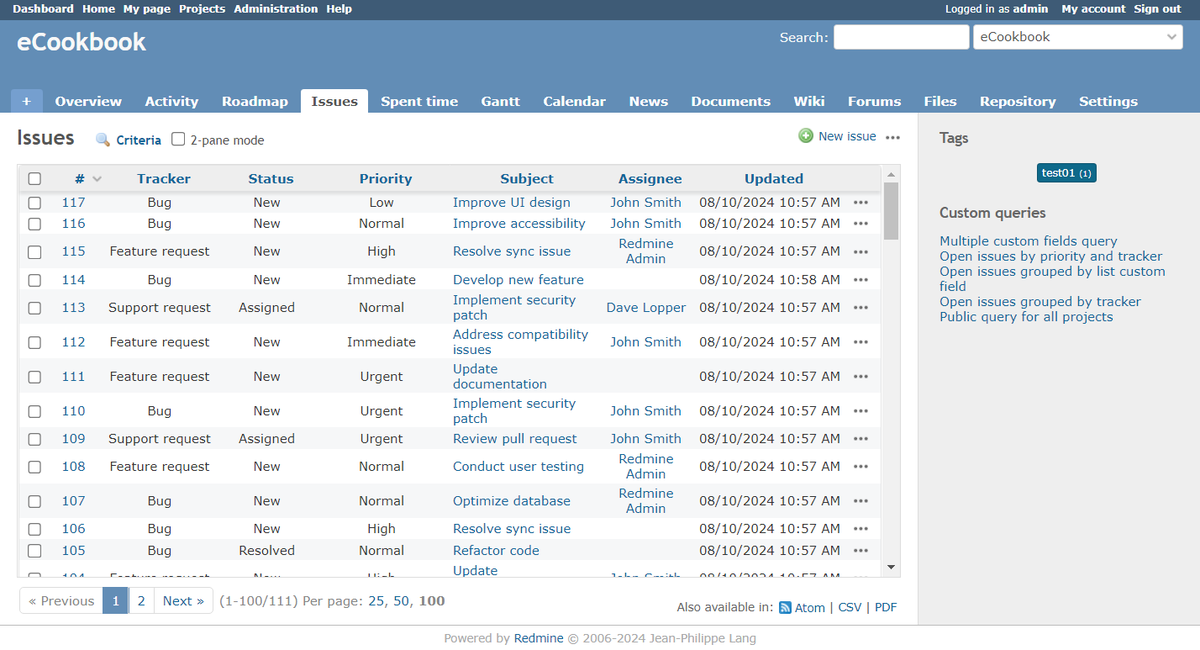Export issues as PDF

click(886, 607)
